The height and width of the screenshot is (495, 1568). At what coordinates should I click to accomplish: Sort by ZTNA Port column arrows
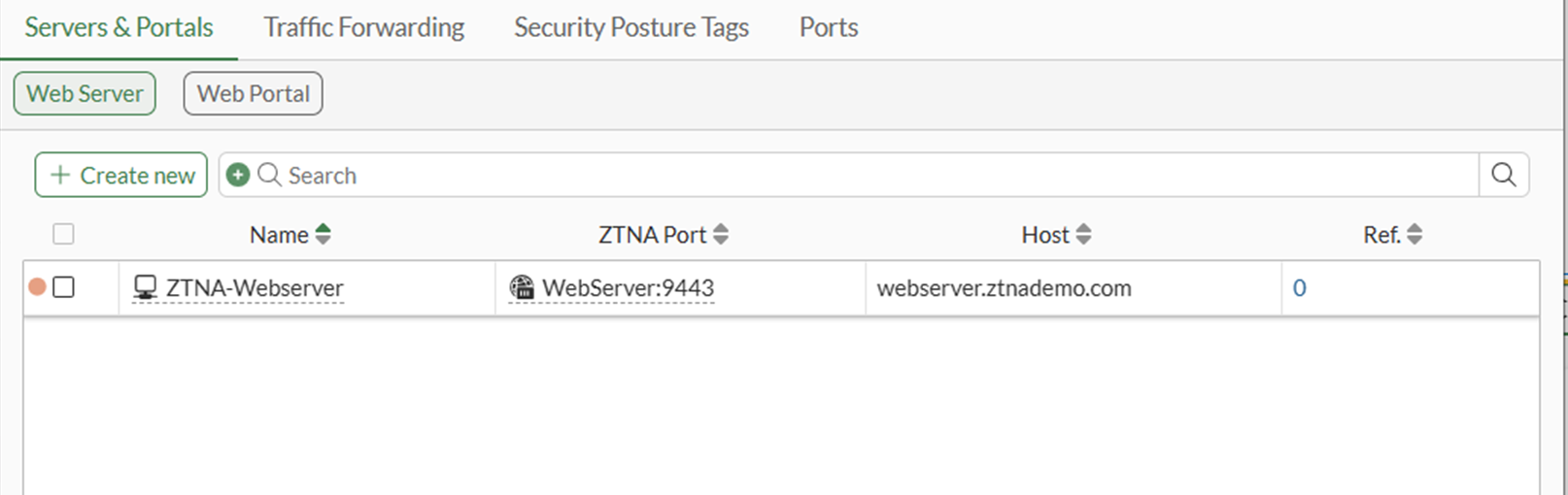pos(721,234)
